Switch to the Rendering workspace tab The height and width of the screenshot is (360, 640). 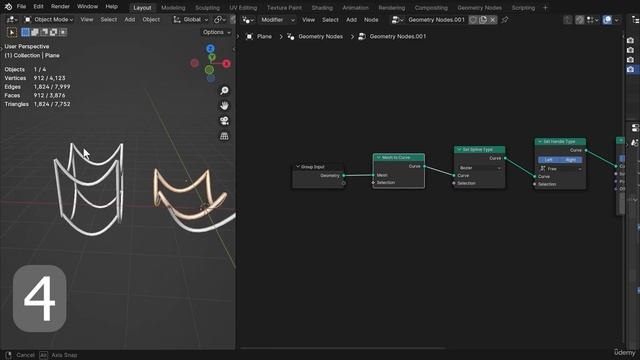click(391, 8)
